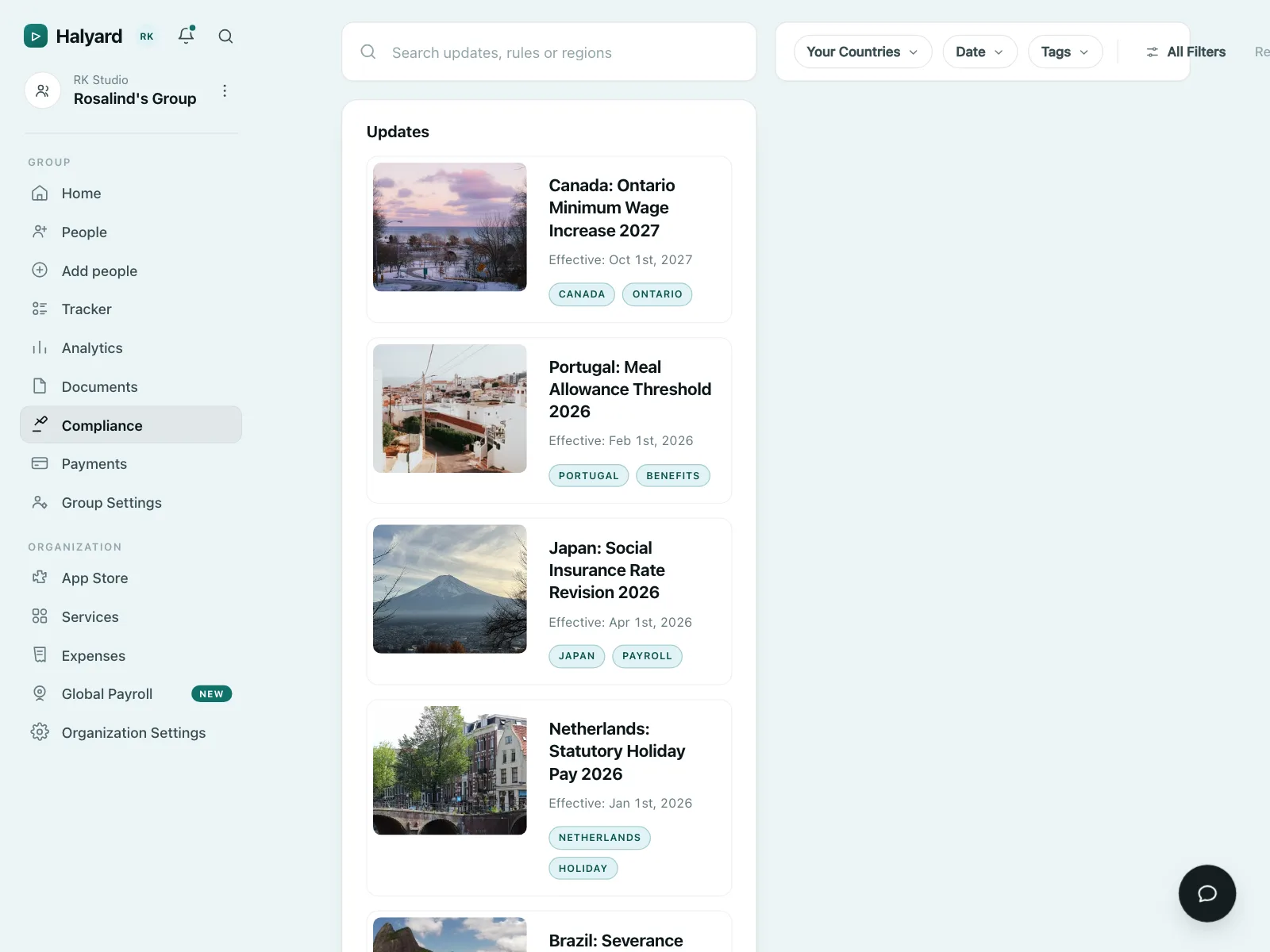Open the sidebar search magnifier
The image size is (1270, 952).
point(225,36)
